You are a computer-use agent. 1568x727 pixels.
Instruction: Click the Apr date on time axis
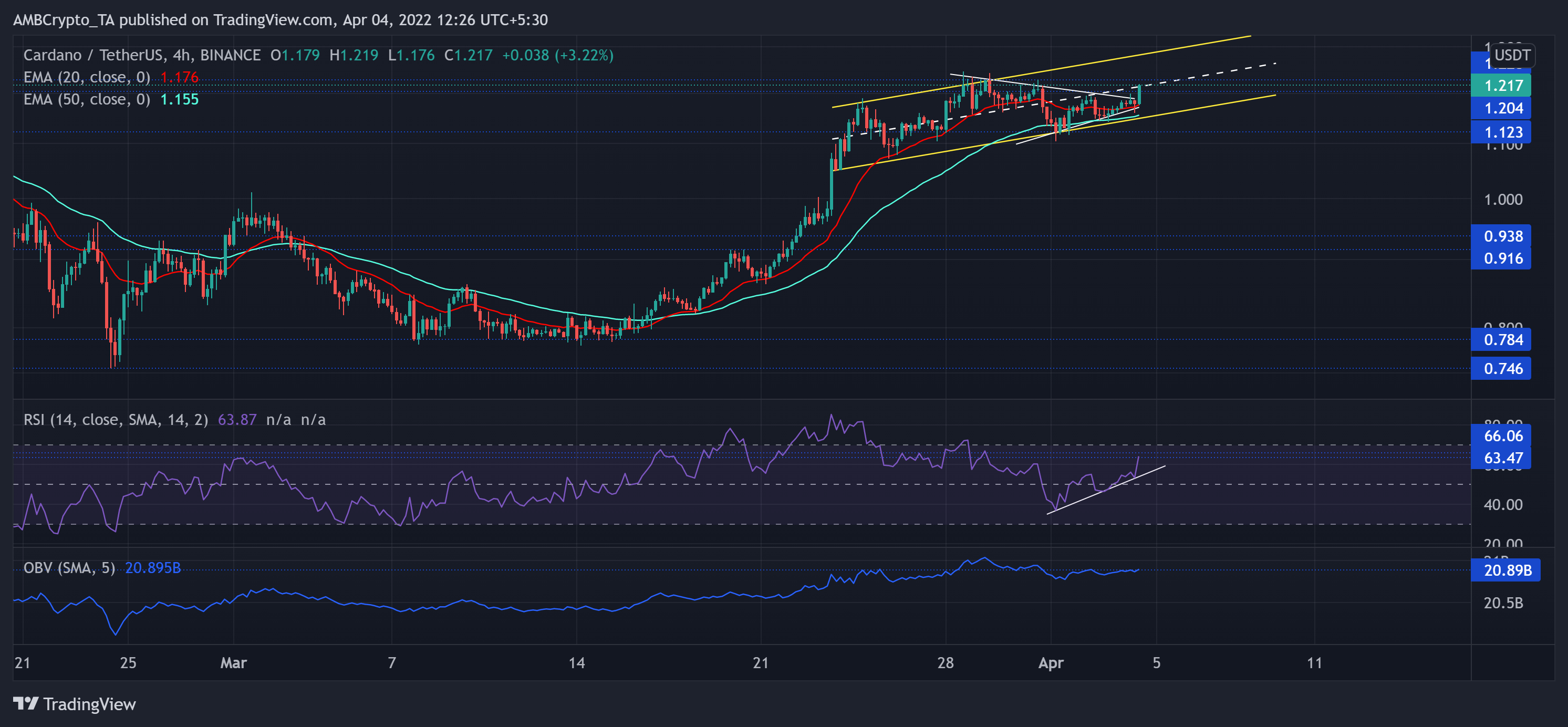1051,662
